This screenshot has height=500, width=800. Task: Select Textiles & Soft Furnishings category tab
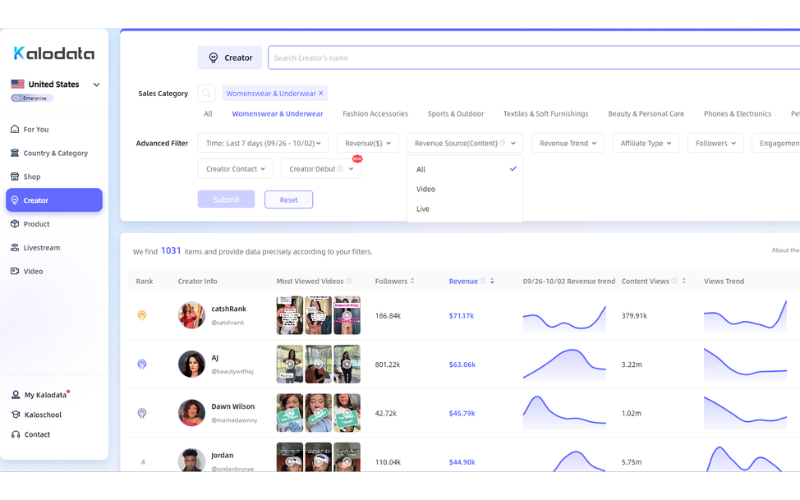coord(546,114)
